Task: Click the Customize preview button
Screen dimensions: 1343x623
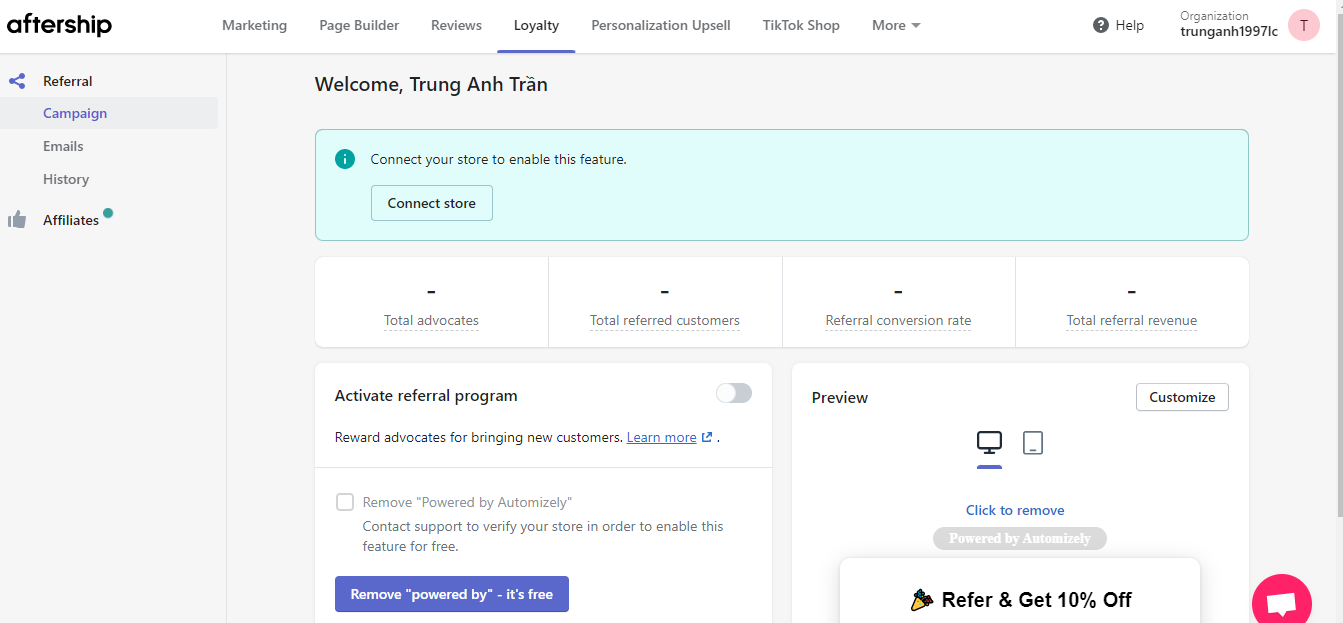Action: [1182, 397]
